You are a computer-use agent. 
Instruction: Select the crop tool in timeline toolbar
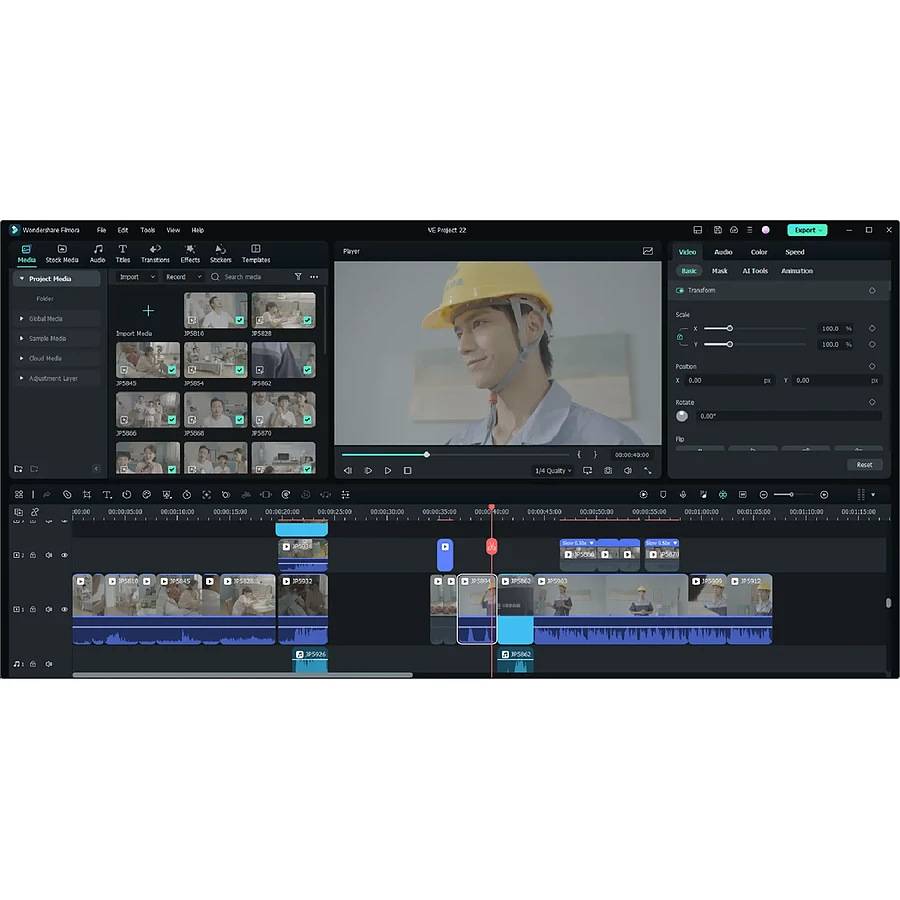click(87, 495)
